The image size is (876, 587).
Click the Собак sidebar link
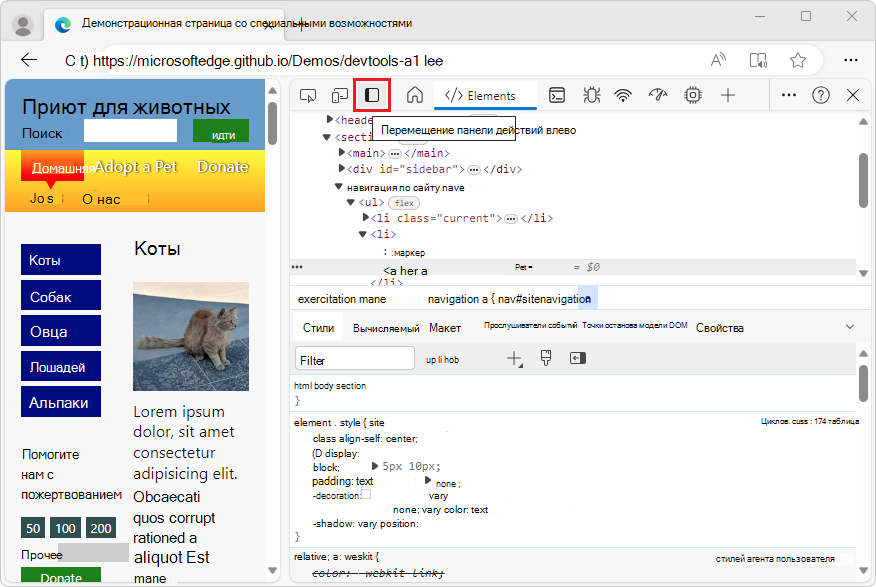tap(61, 295)
